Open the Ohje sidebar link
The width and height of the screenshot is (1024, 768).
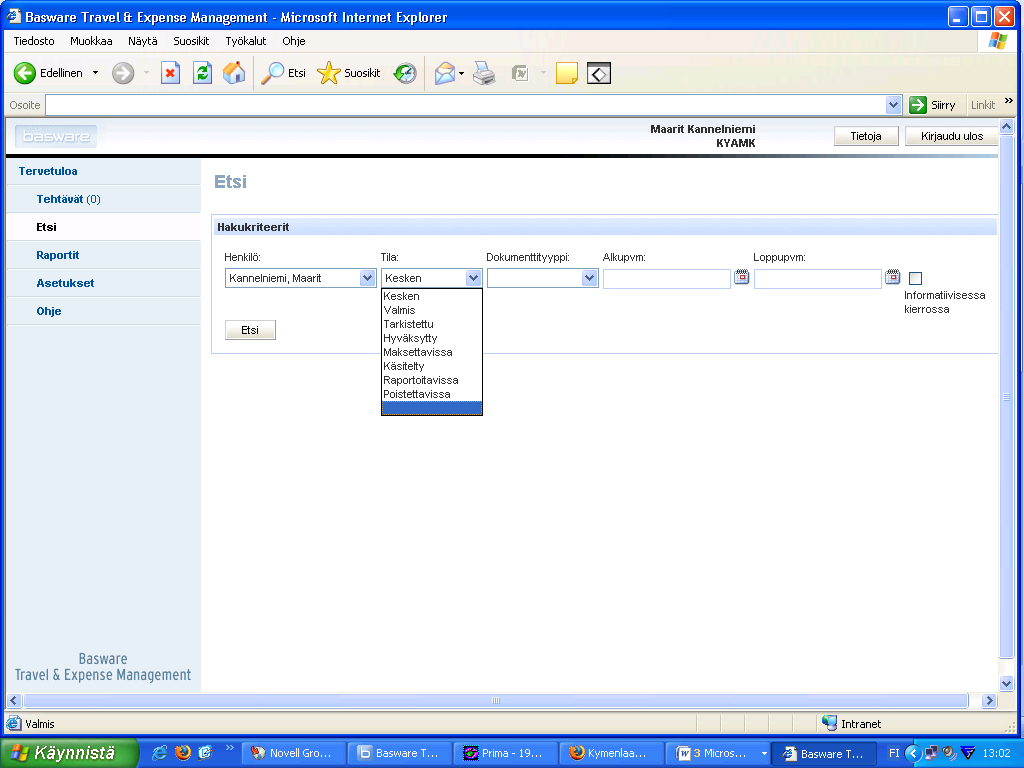tap(49, 312)
